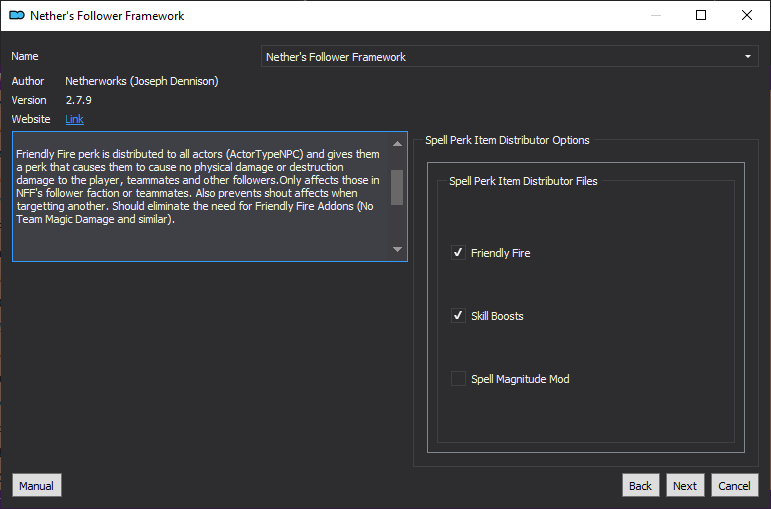Click the Version label
The height and width of the screenshot is (509, 771).
pos(29,100)
